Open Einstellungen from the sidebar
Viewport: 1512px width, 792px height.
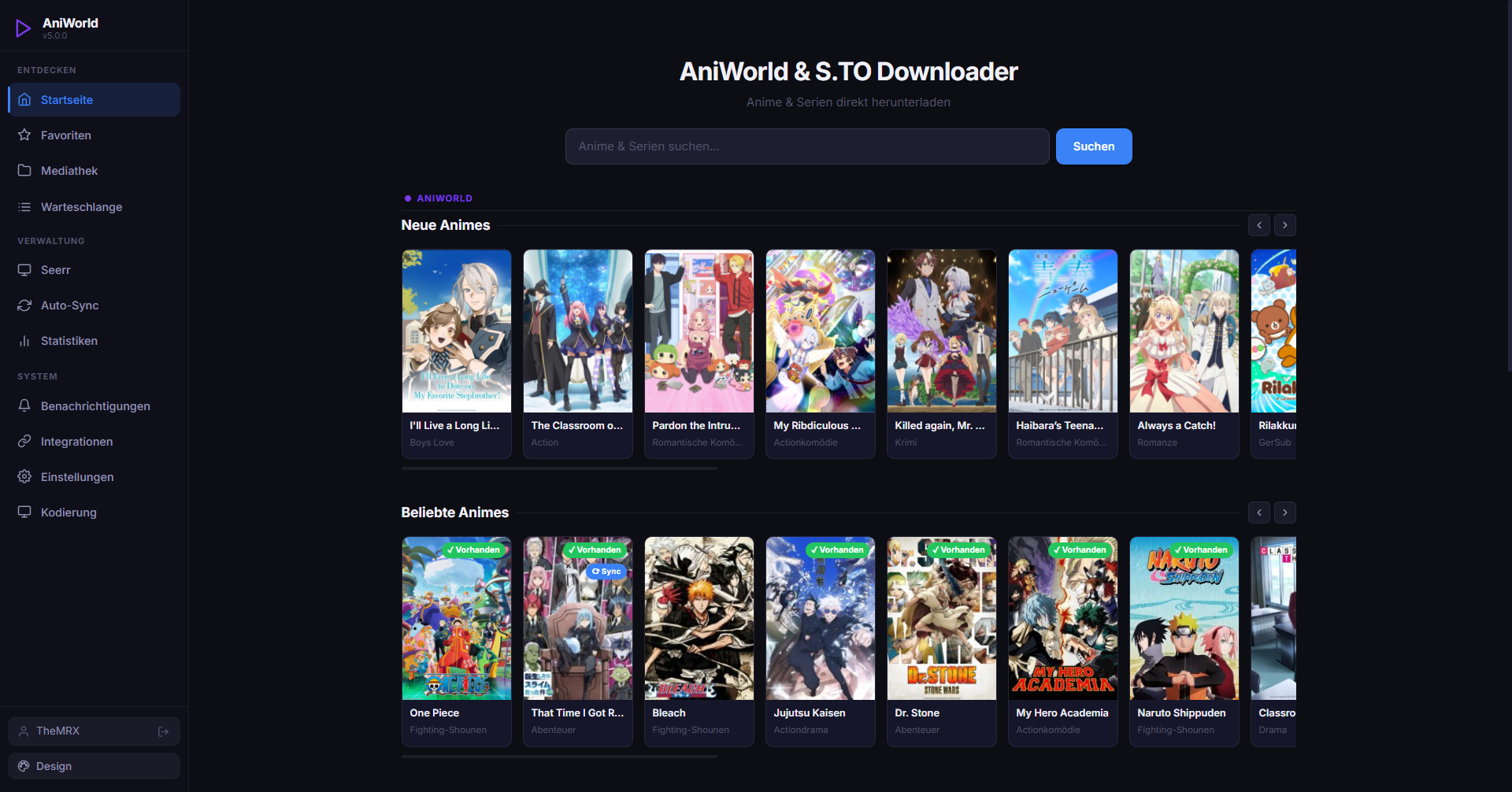(94, 477)
